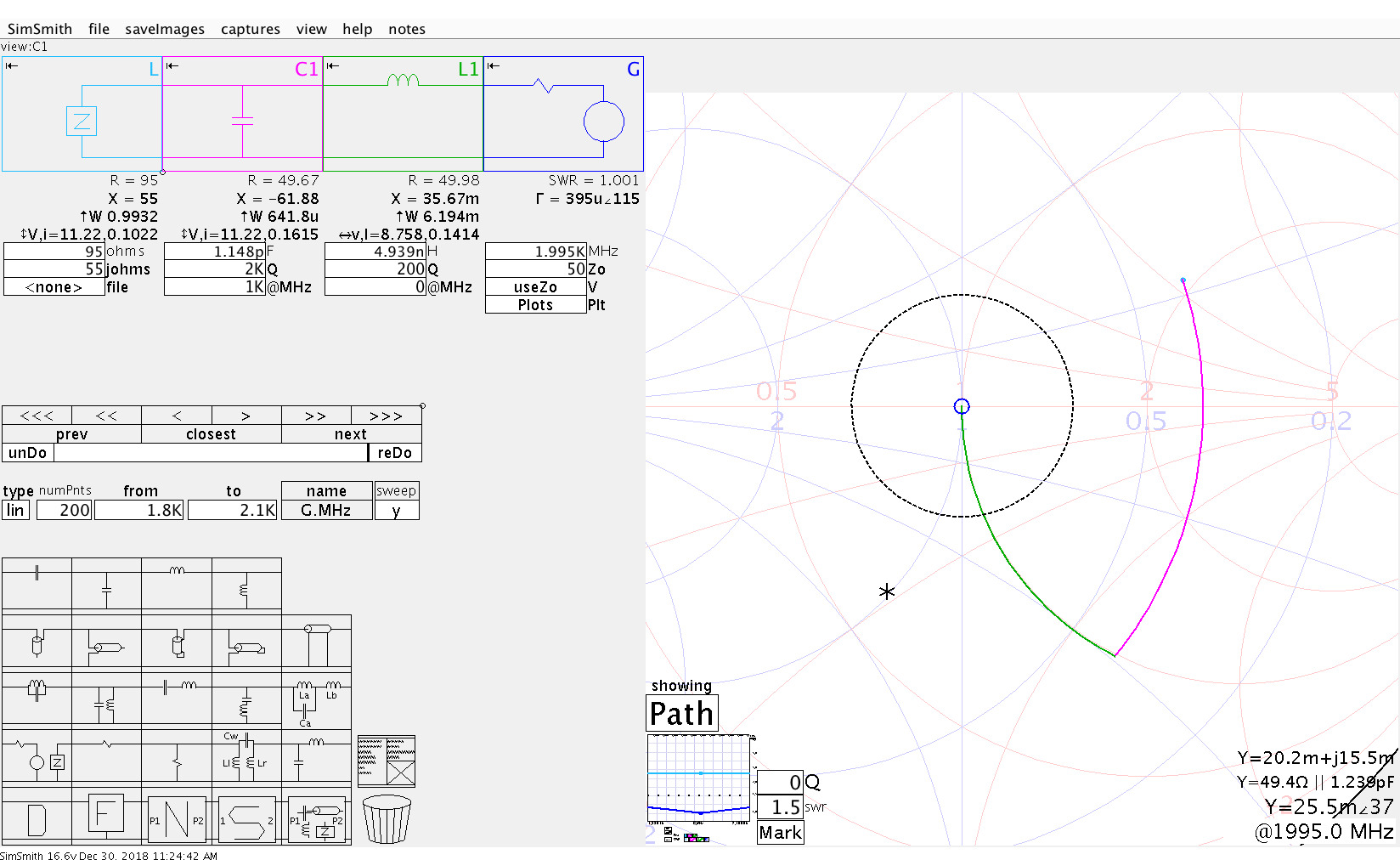Click the 1.148p capacitance field
The width and height of the screenshot is (1400, 860).
215,252
